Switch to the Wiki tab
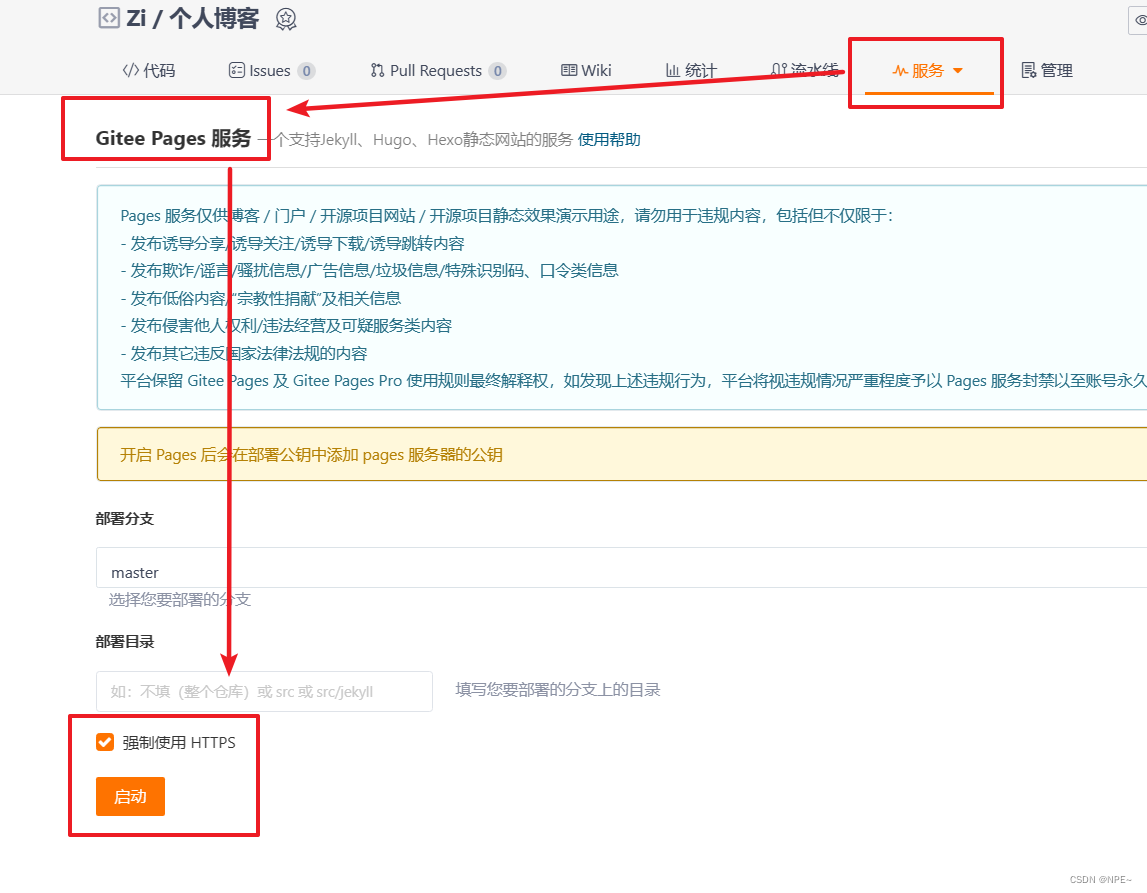Viewport: 1147px width, 893px height. click(586, 70)
